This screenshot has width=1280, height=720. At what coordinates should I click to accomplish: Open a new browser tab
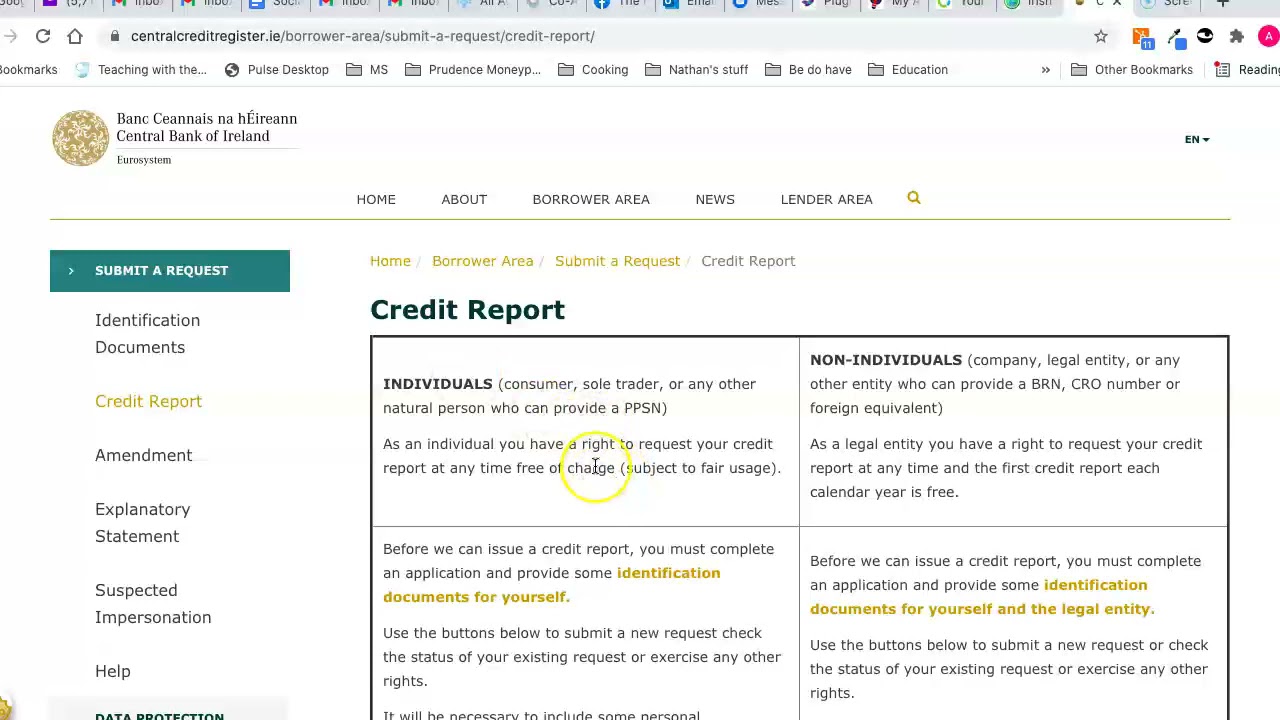point(1222,3)
